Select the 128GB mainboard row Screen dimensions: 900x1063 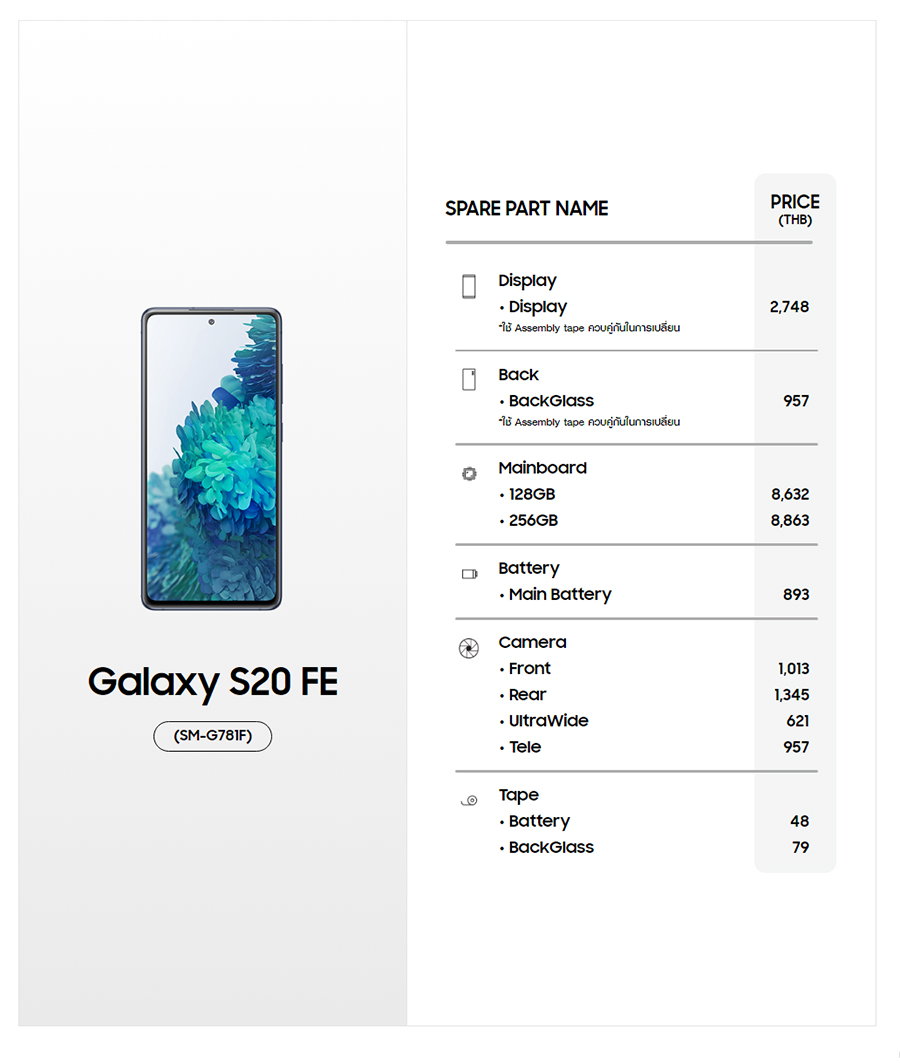531,494
